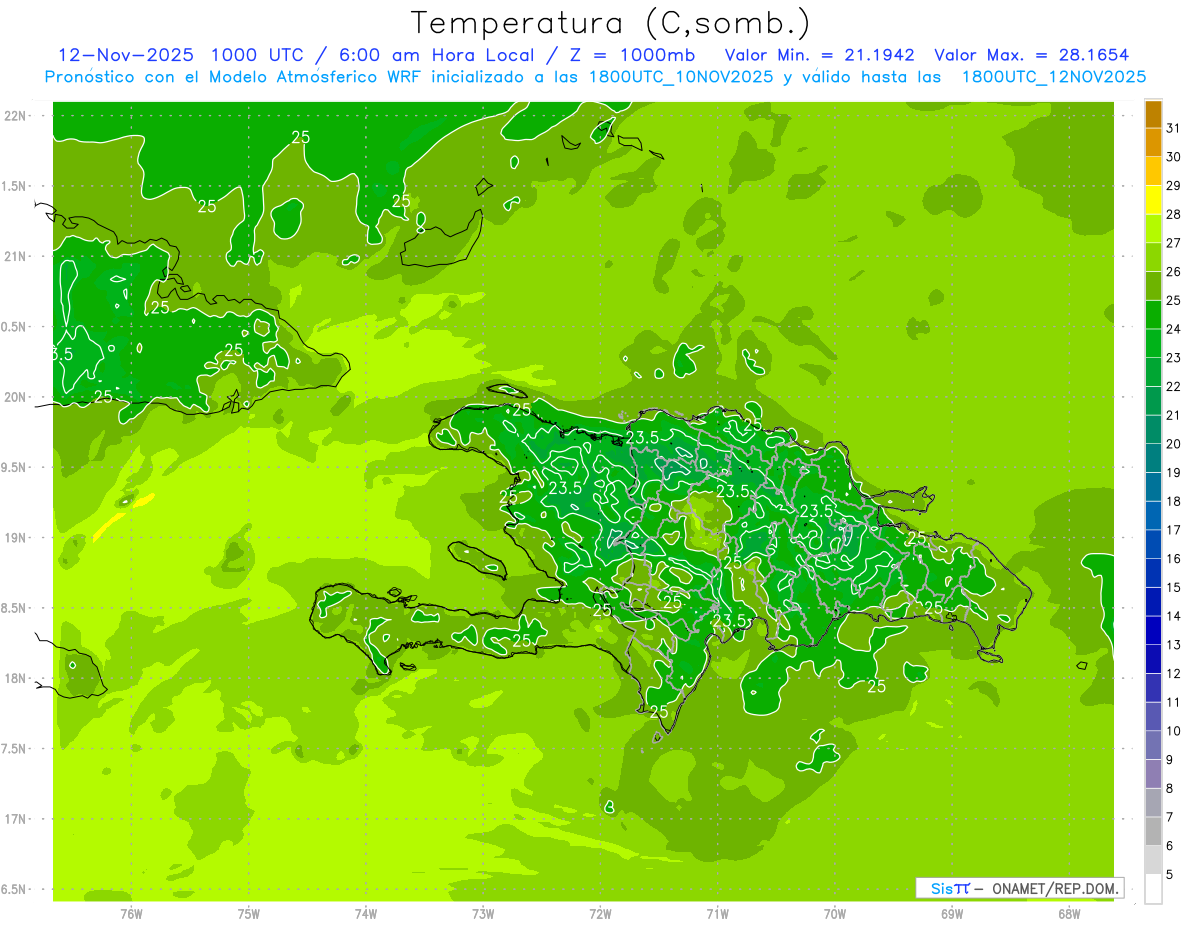Image resolution: width=1200 pixels, height=927 pixels.
Task: Pick the orange swatch between 30 and 31
Action: pos(1153,143)
